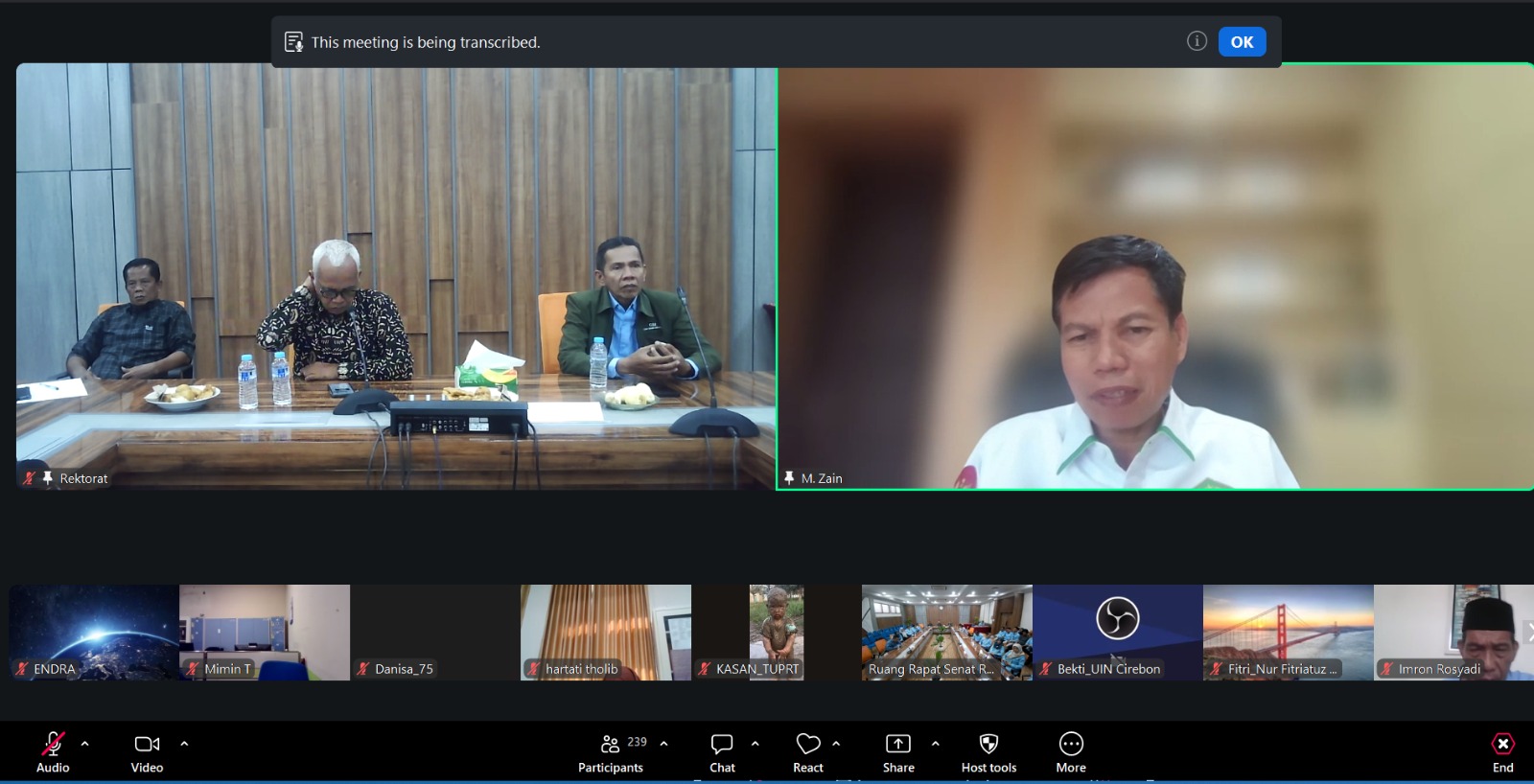This screenshot has width=1534, height=784.
Task: Click the pin icon on M. Zain video
Action: [789, 477]
